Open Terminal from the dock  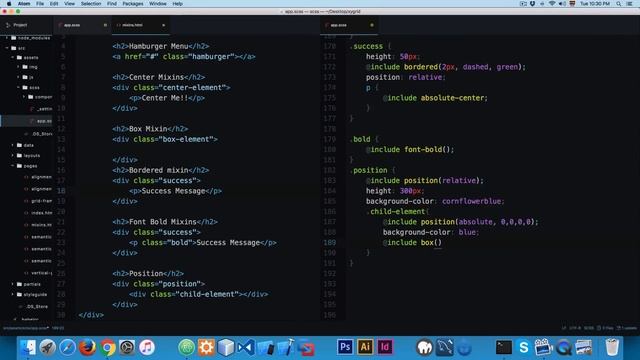click(504, 347)
